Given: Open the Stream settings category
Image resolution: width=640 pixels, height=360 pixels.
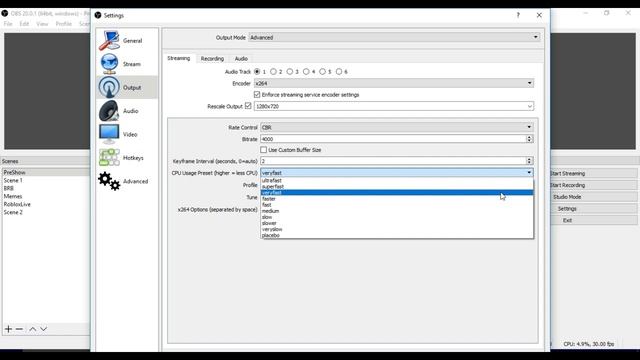Looking at the screenshot, I should tap(127, 64).
